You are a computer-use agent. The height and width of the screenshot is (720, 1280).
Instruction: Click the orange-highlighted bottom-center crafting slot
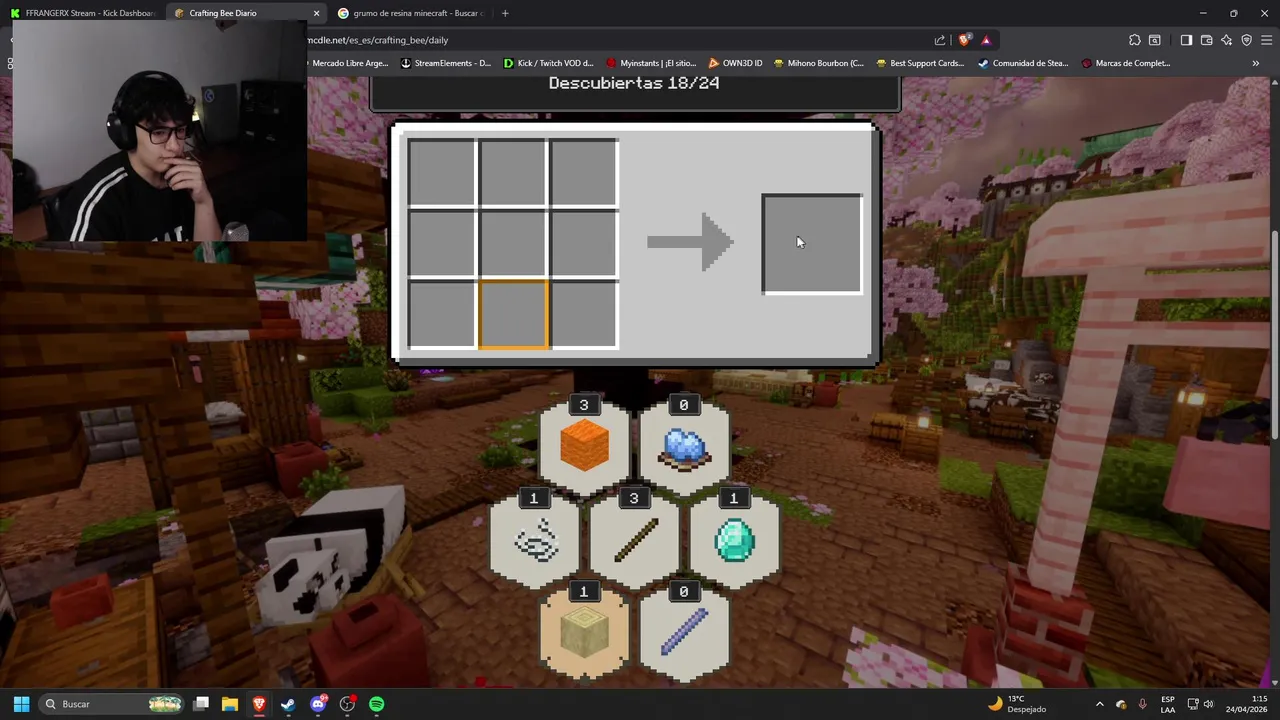(513, 314)
